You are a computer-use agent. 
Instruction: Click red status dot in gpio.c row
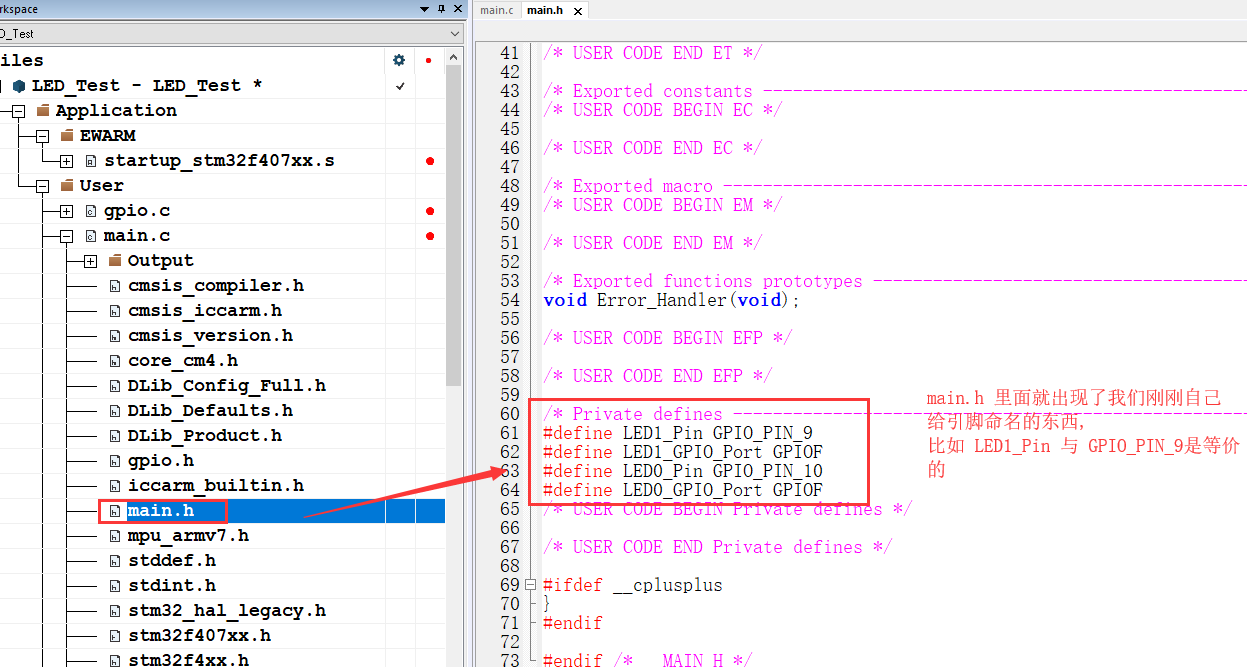click(430, 211)
